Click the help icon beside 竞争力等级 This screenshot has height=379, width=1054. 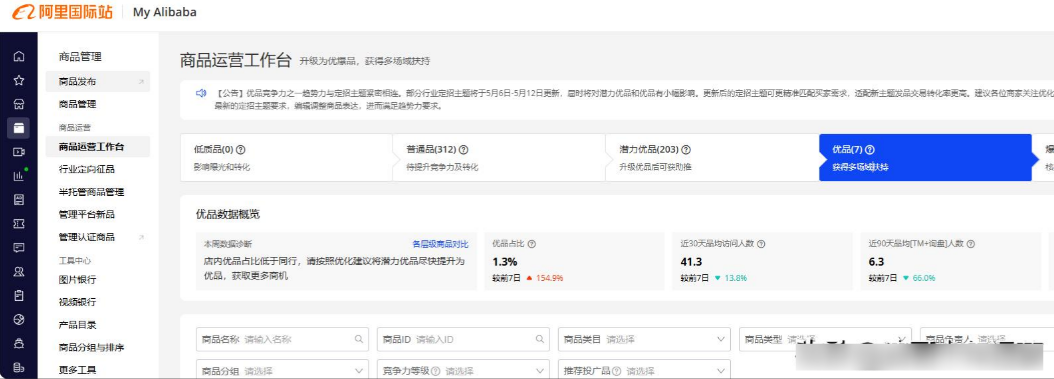tap(435, 371)
